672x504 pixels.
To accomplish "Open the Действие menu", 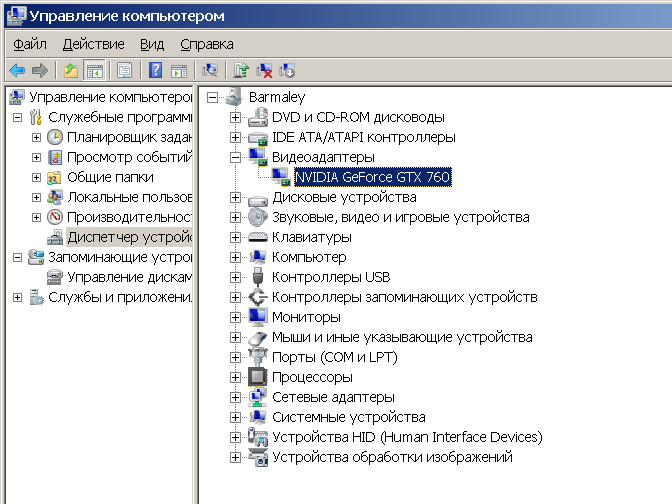I will (x=93, y=44).
